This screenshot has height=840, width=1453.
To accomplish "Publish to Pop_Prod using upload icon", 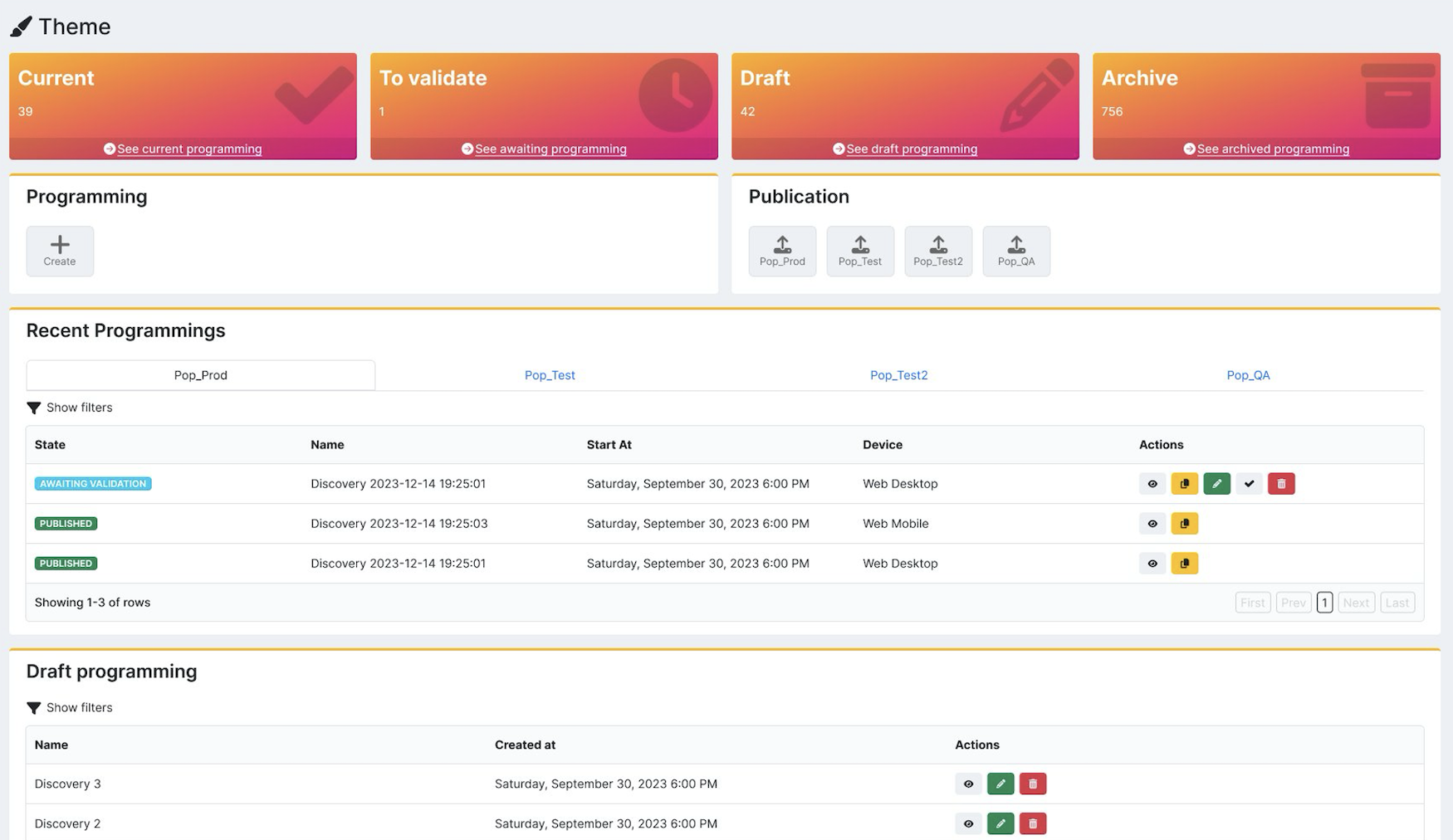I will click(x=782, y=251).
